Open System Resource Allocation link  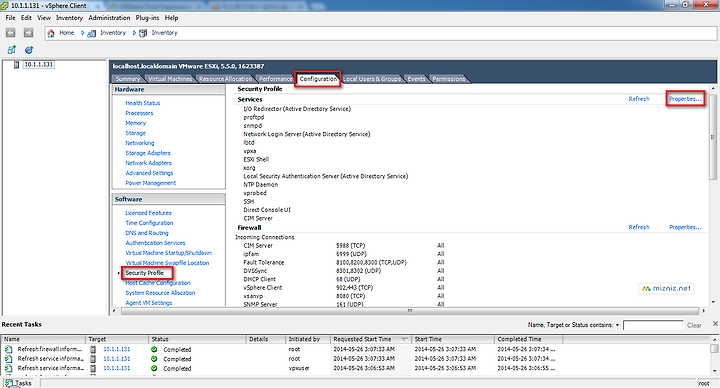[x=160, y=293]
